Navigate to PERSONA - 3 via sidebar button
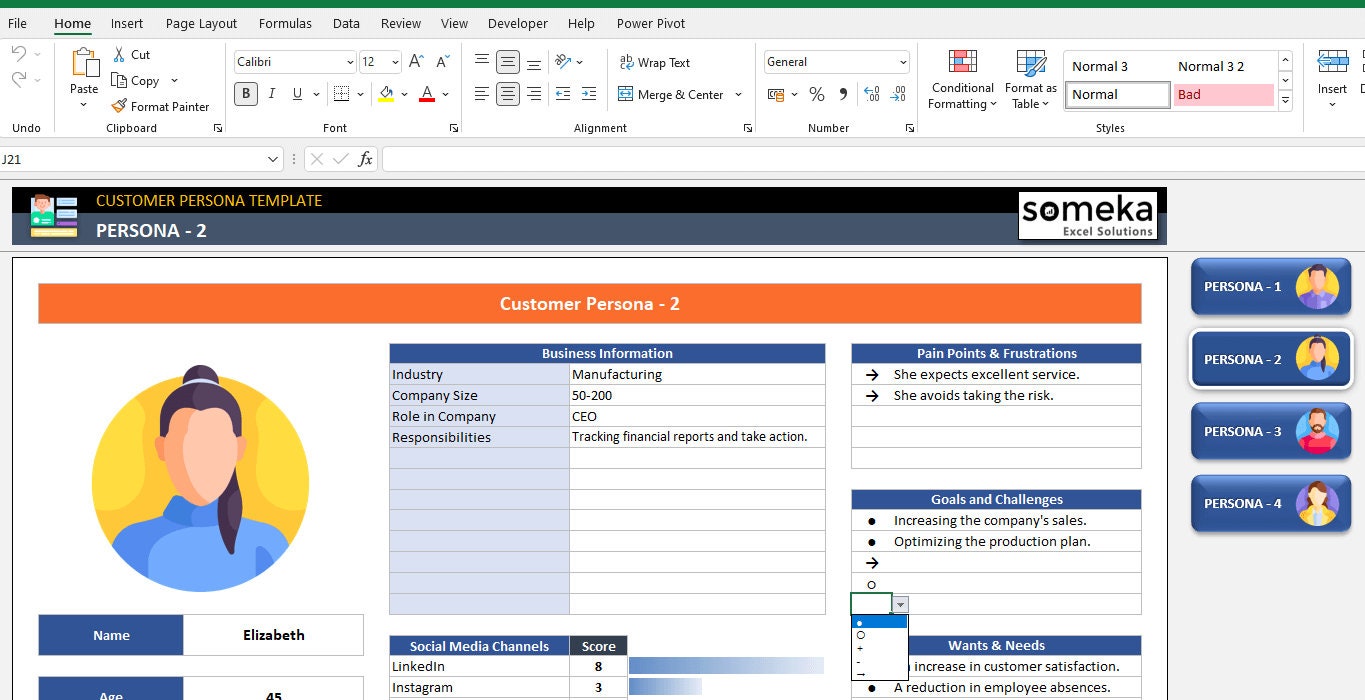Screen dimensions: 1365x700 (1270, 431)
